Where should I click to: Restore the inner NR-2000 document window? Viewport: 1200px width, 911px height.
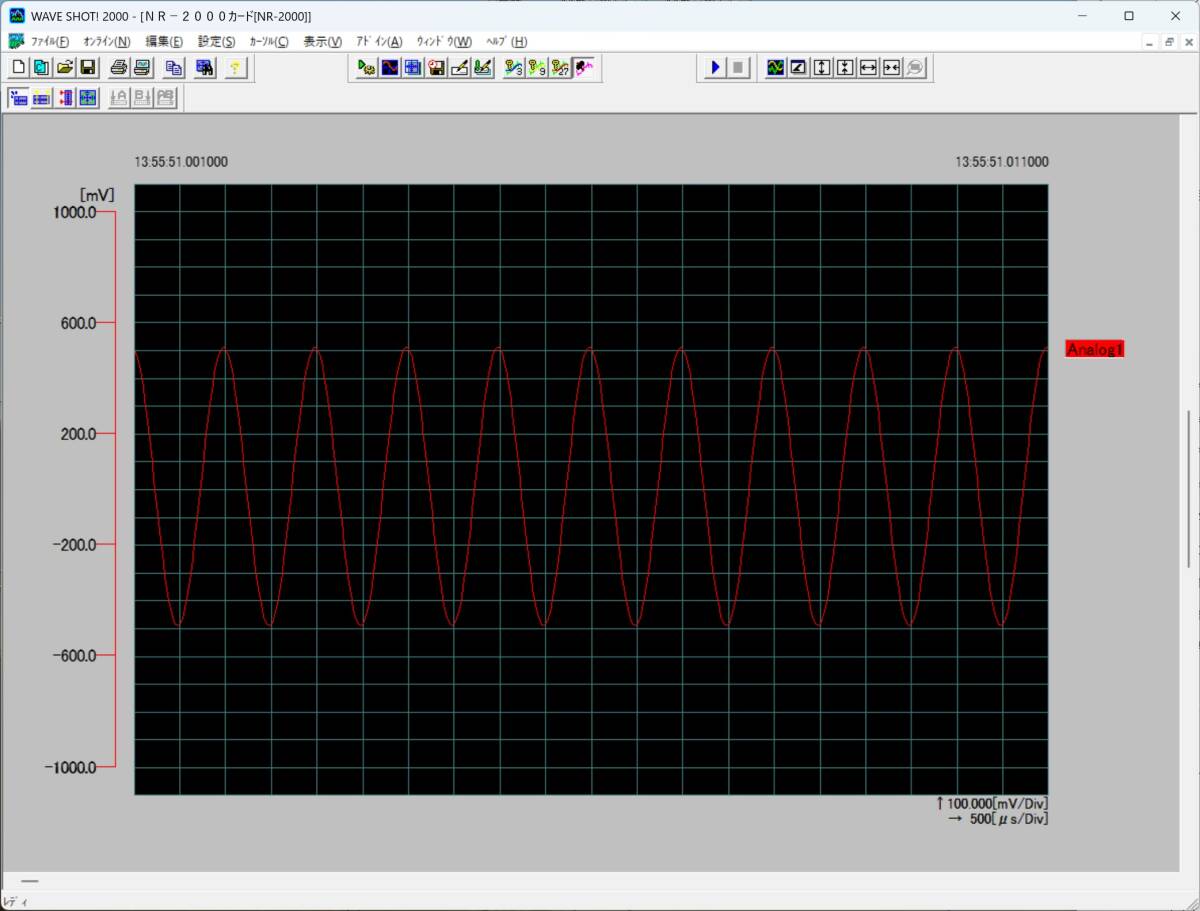[1169, 42]
